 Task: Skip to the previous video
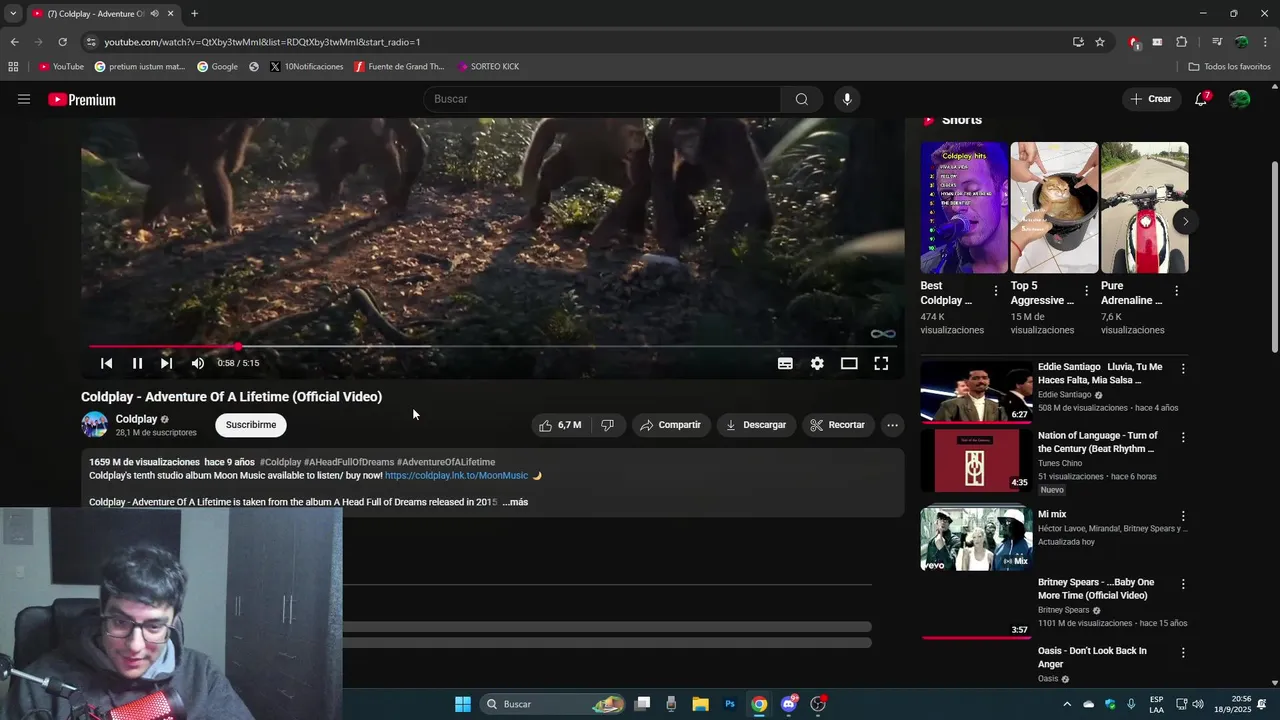[106, 363]
